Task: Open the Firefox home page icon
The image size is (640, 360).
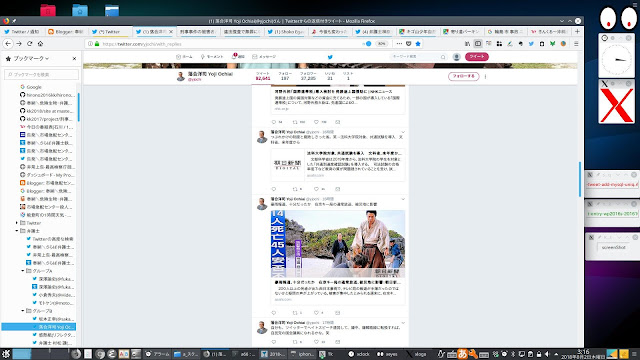Action: tap(40, 44)
